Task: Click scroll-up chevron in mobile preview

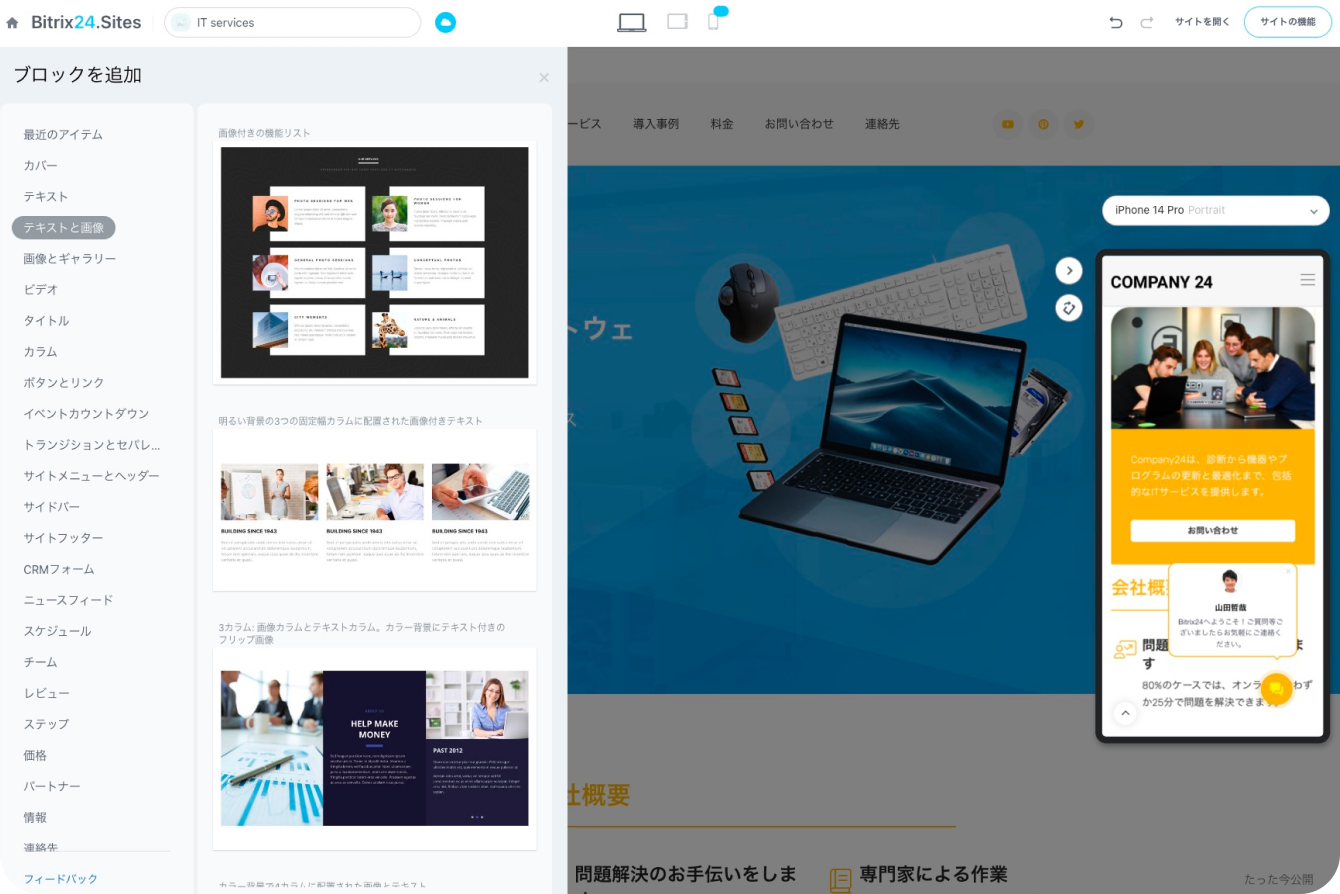Action: (x=1125, y=713)
